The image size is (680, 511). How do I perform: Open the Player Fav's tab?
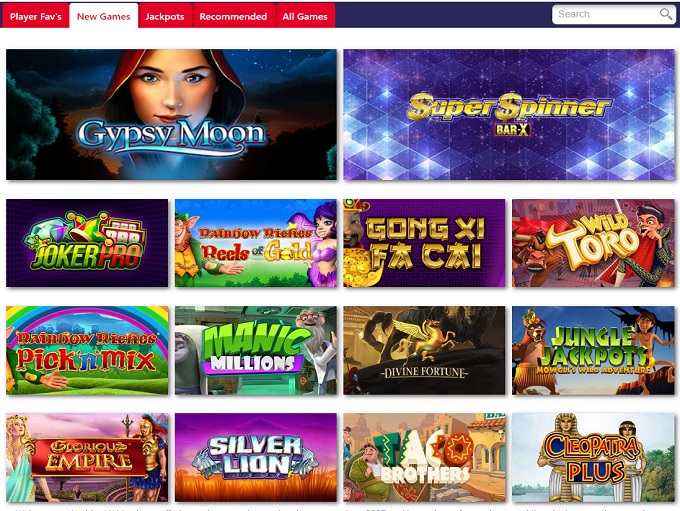[36, 16]
